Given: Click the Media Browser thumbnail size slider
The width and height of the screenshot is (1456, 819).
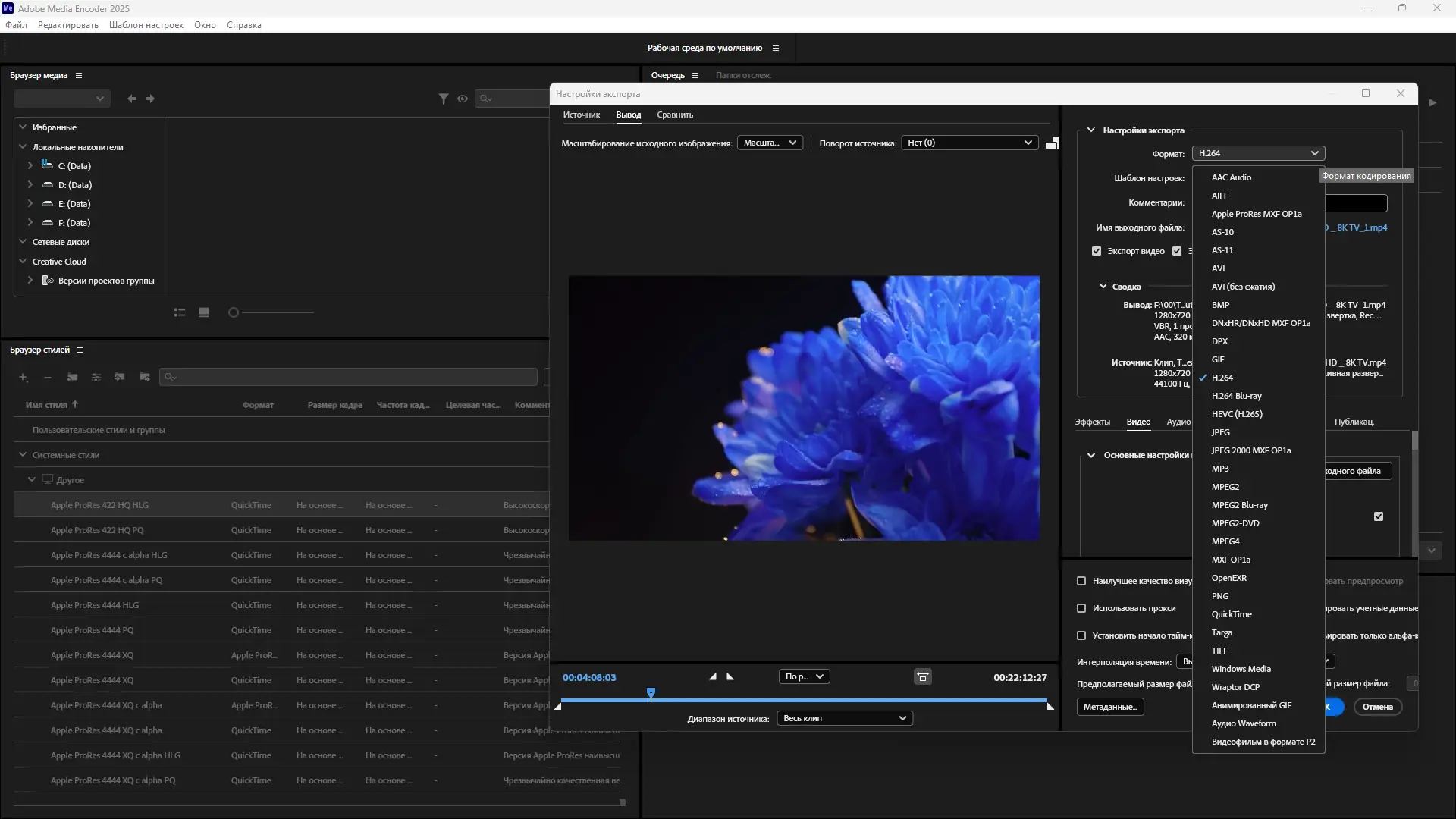Looking at the screenshot, I should pyautogui.click(x=273, y=312).
